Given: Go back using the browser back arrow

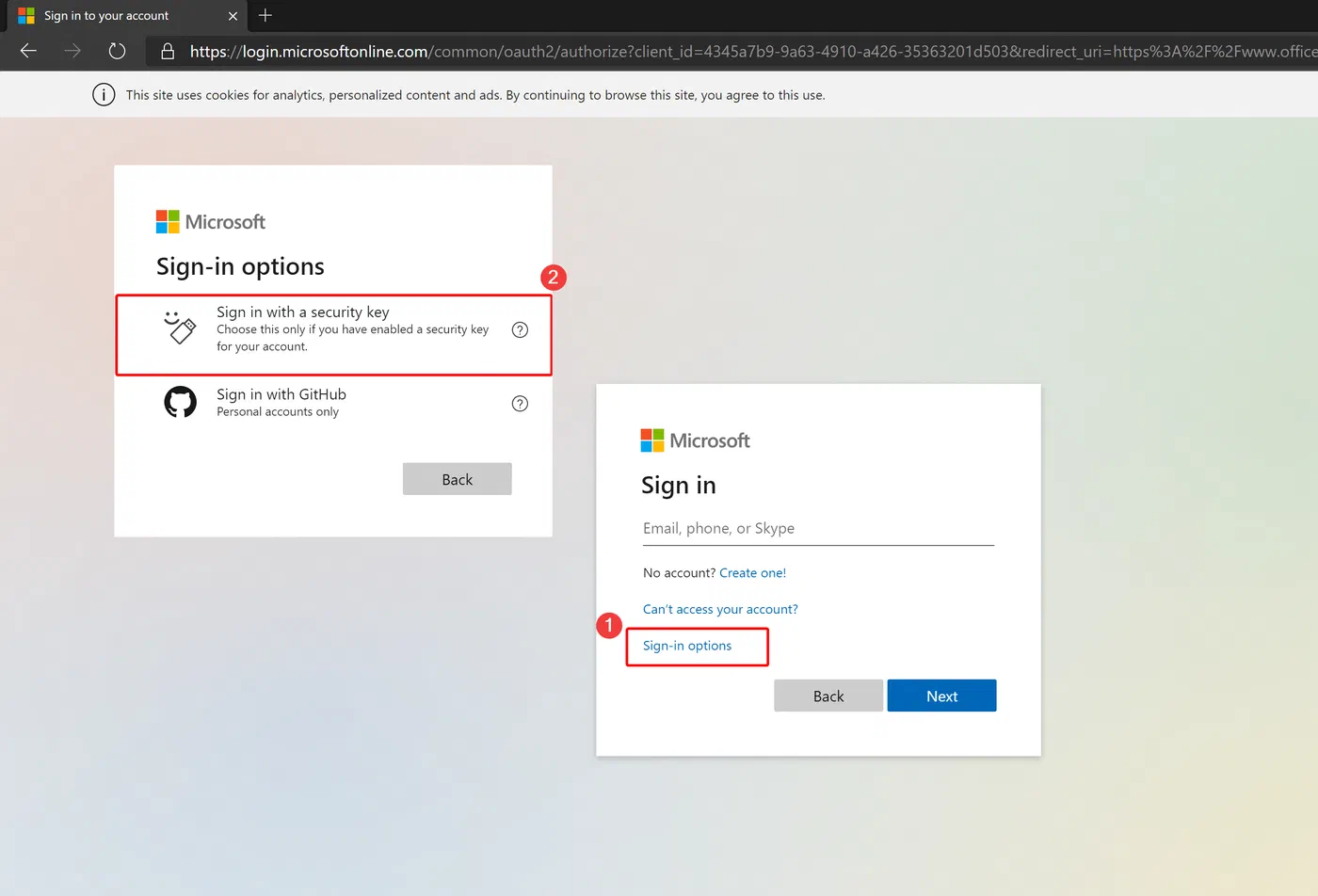Looking at the screenshot, I should pos(28,51).
